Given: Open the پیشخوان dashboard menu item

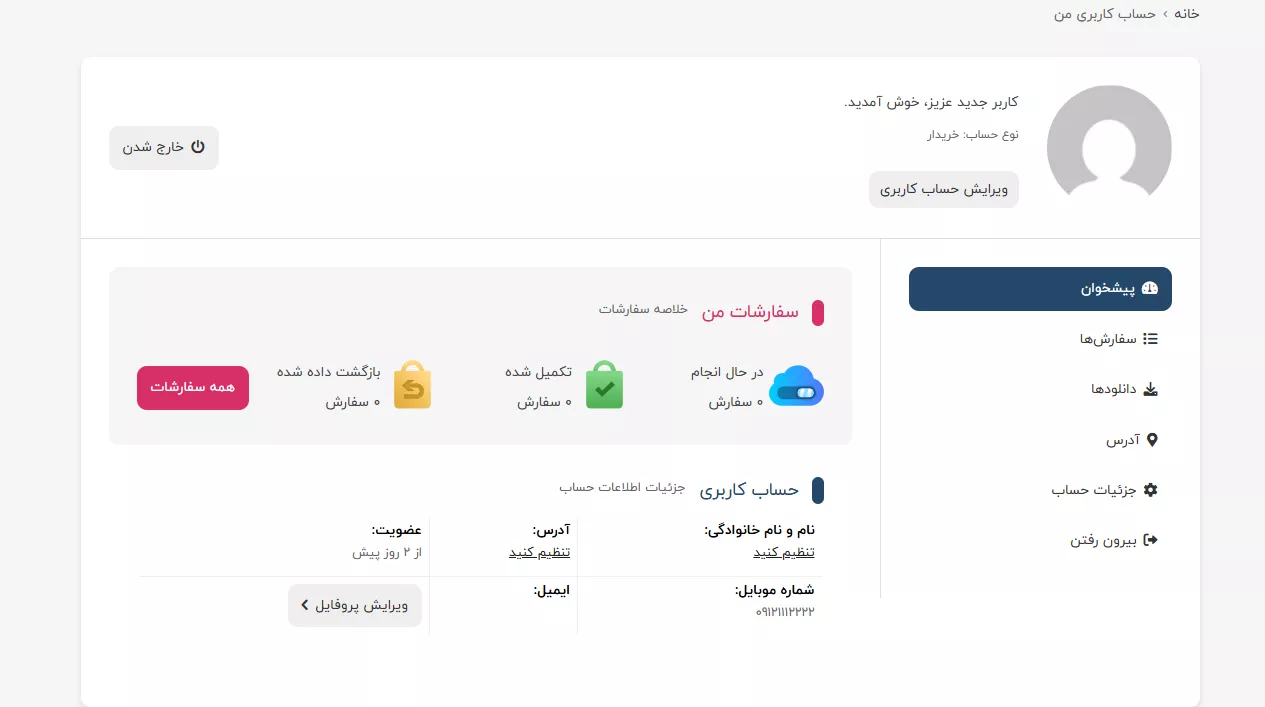Looking at the screenshot, I should [1040, 289].
